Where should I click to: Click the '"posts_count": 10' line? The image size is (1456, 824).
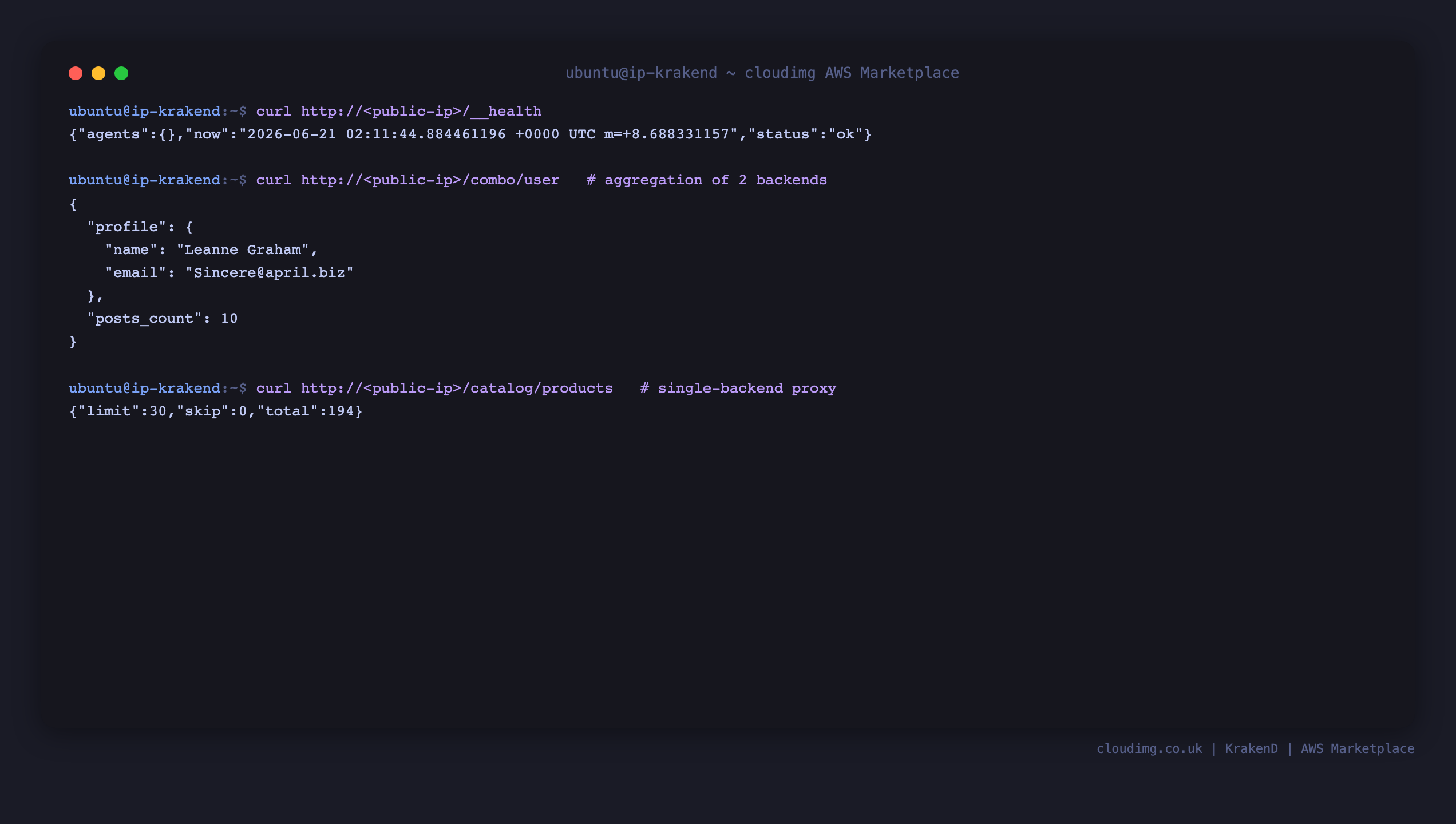[162, 318]
